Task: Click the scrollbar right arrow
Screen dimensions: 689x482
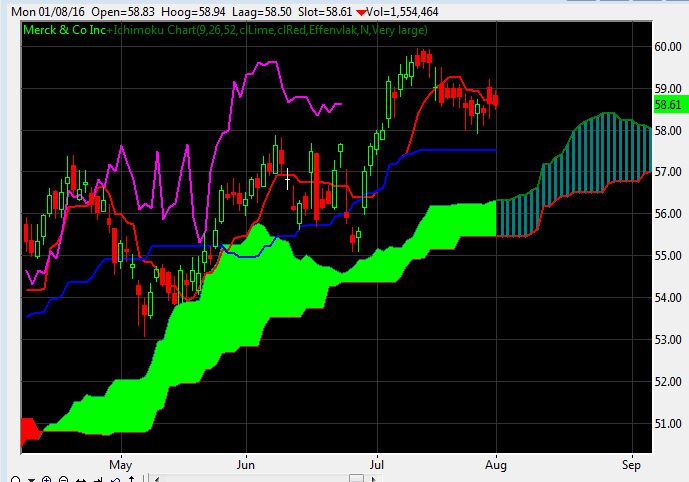Action: tap(374, 479)
